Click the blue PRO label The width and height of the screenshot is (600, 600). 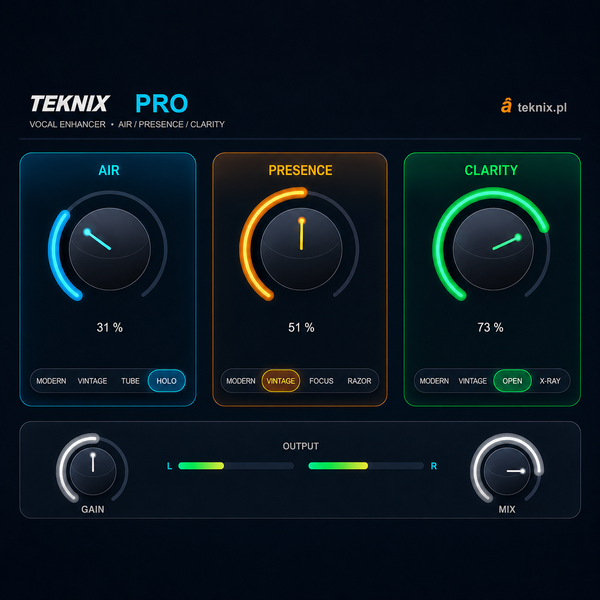[161, 104]
